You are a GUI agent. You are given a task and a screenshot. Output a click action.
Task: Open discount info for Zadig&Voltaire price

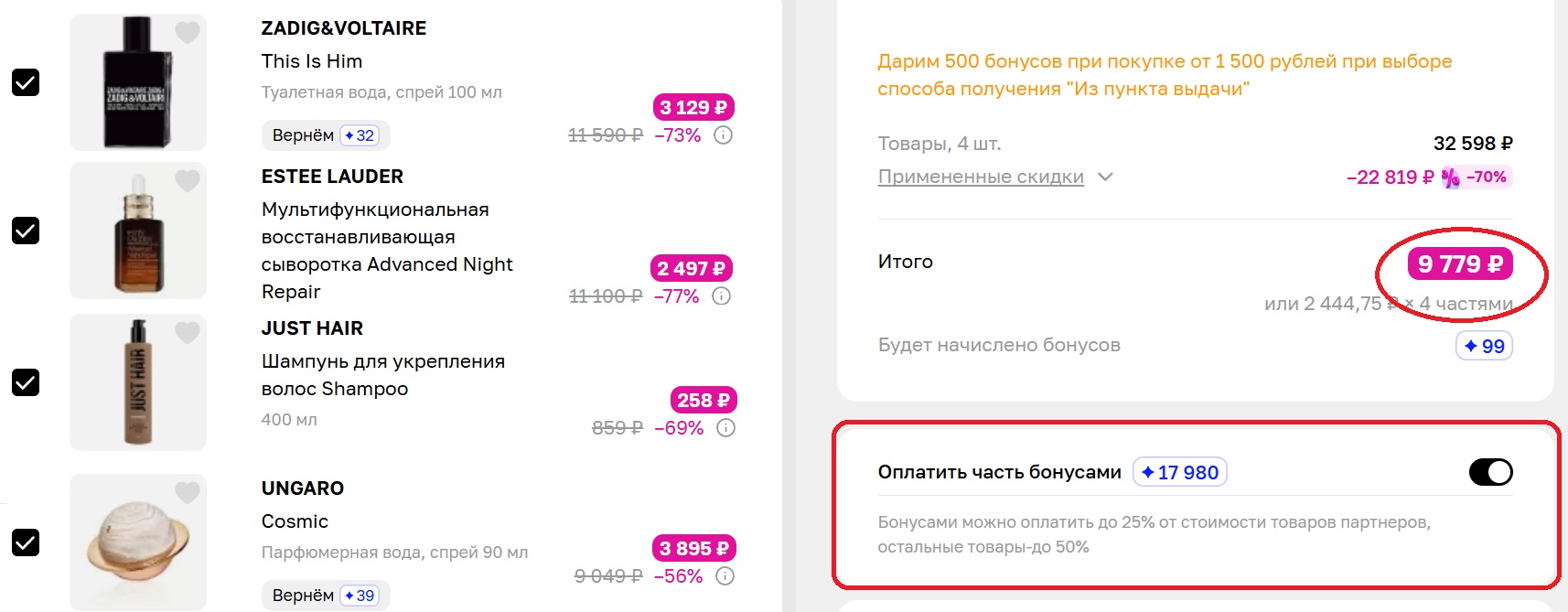[x=723, y=135]
